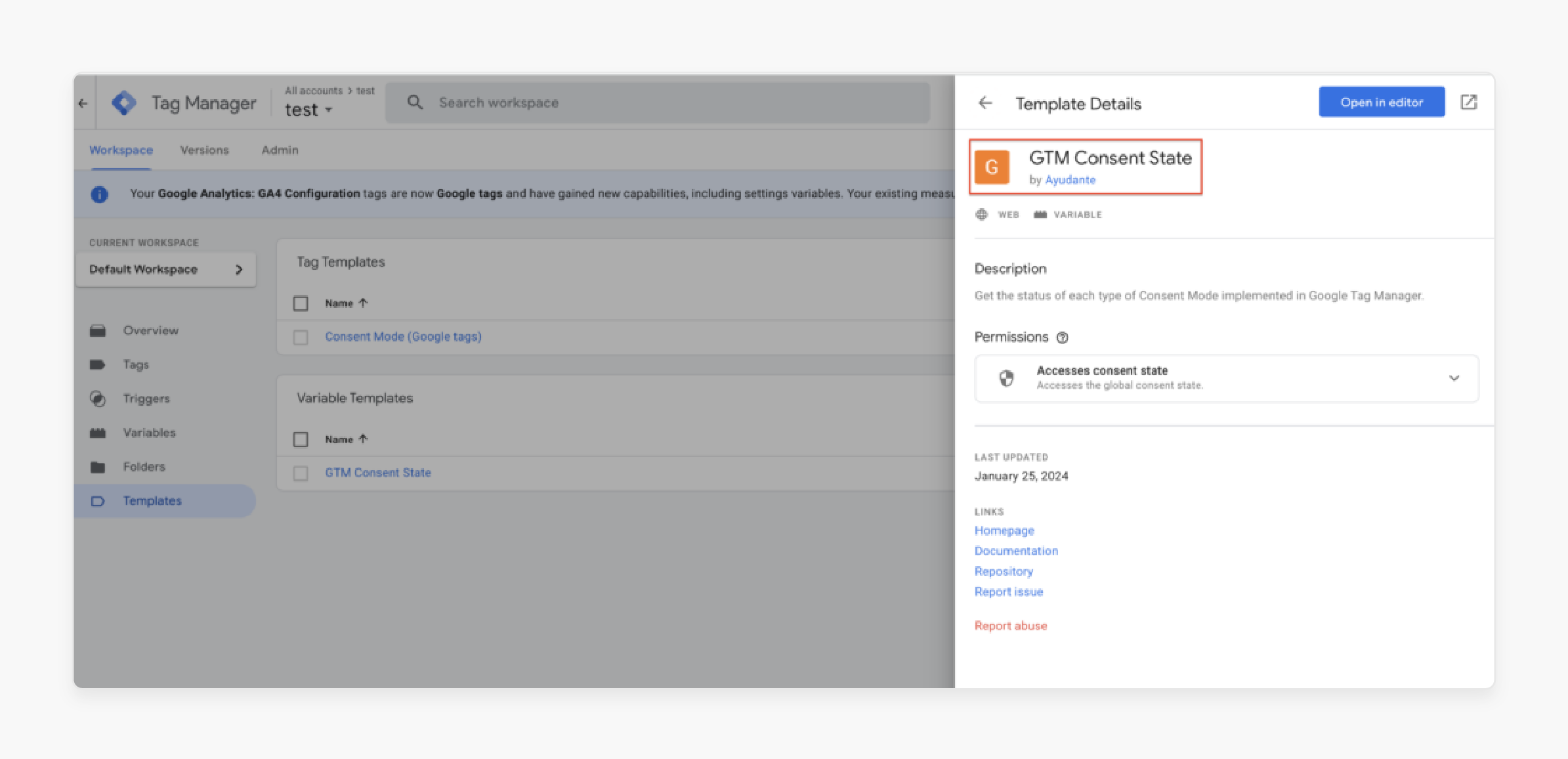The width and height of the screenshot is (1568, 759).
Task: Click the Overview sidebar icon
Action: point(98,330)
